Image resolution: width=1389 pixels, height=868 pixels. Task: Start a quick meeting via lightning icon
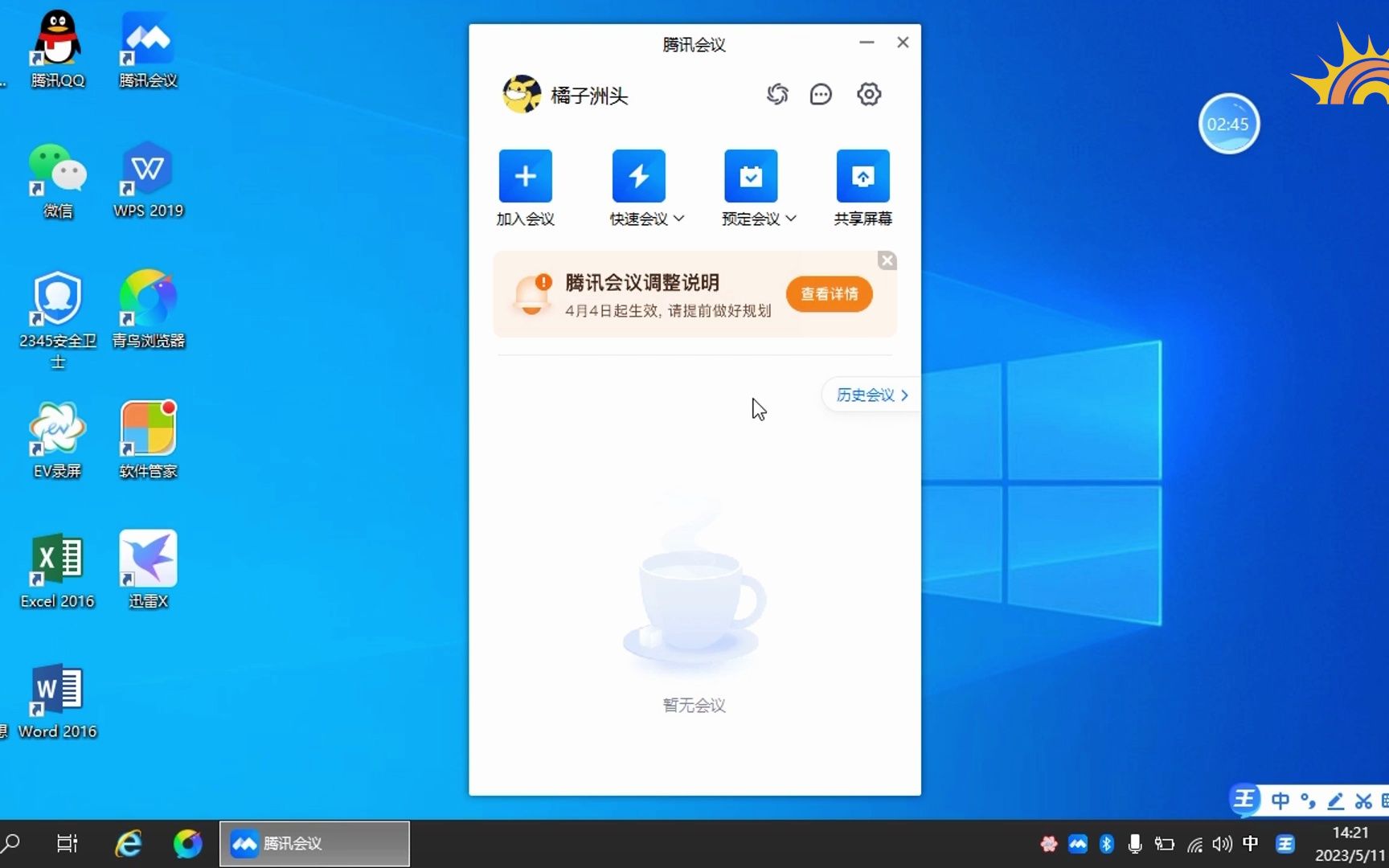tap(638, 175)
